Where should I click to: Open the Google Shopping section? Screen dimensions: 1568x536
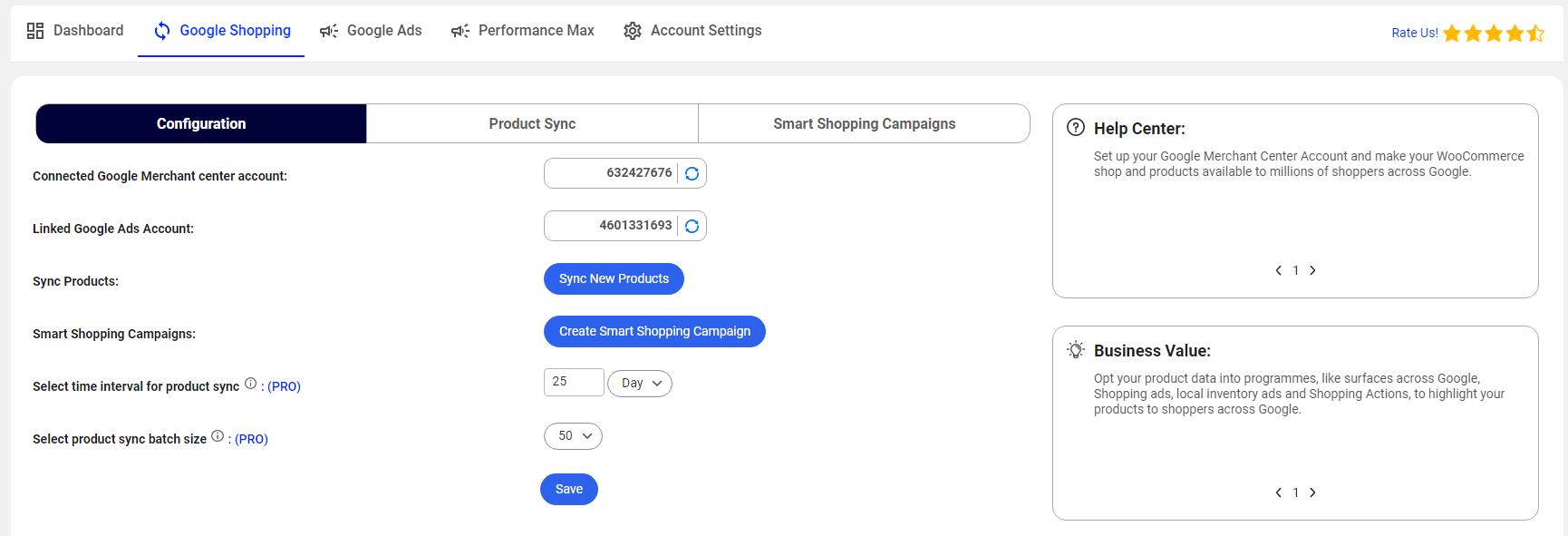(222, 31)
